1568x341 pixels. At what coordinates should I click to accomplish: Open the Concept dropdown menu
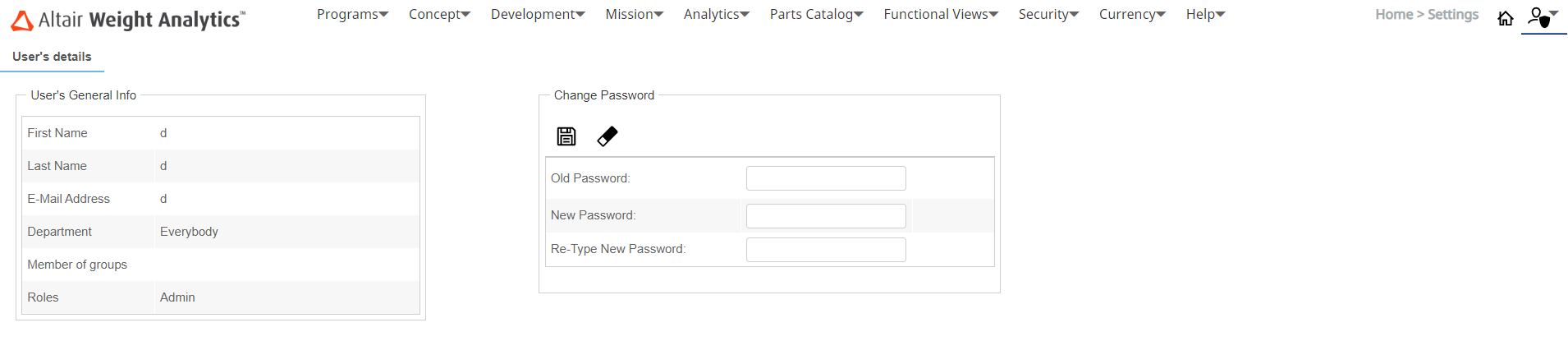pyautogui.click(x=439, y=15)
